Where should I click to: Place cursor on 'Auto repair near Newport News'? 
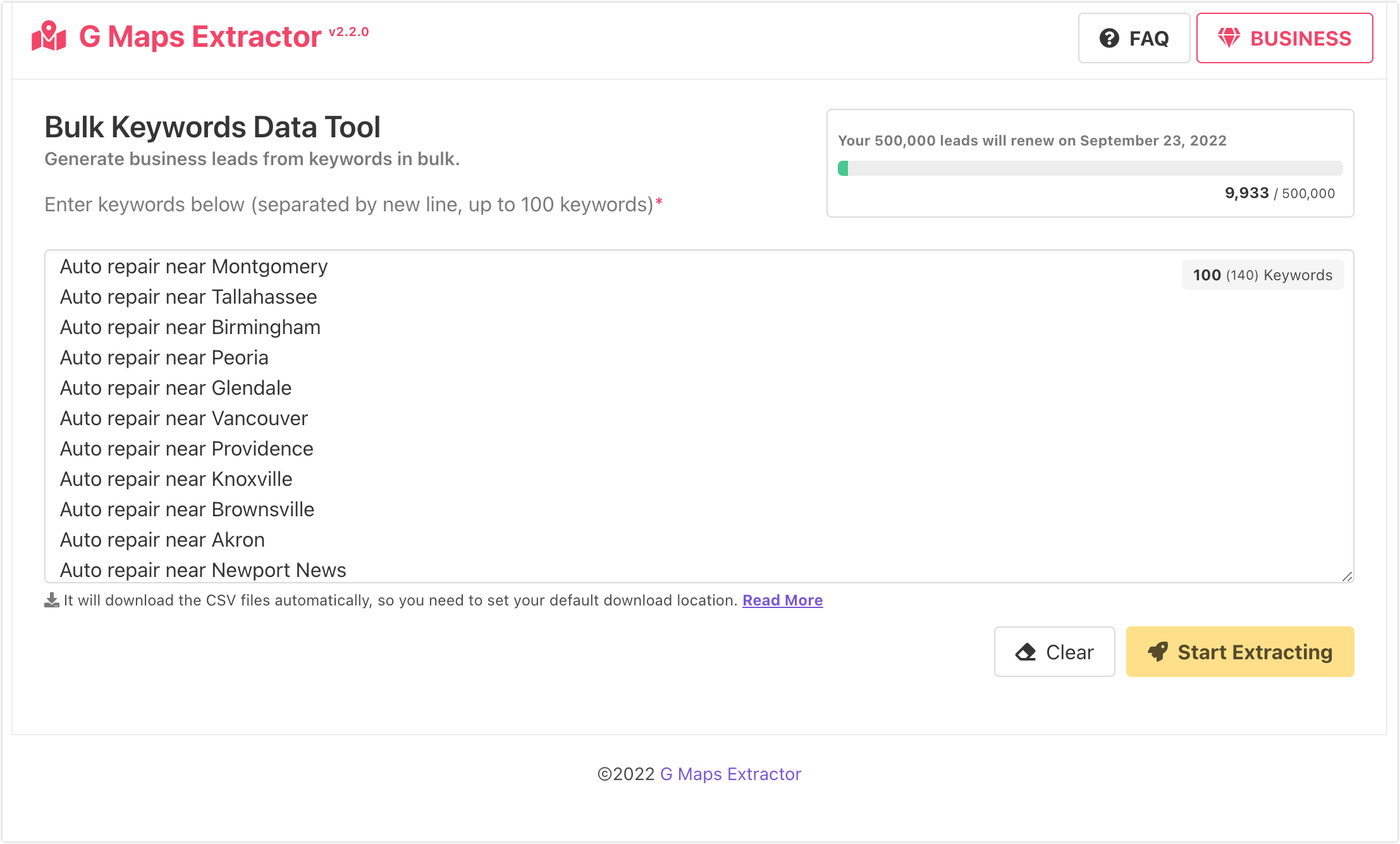coord(202,570)
